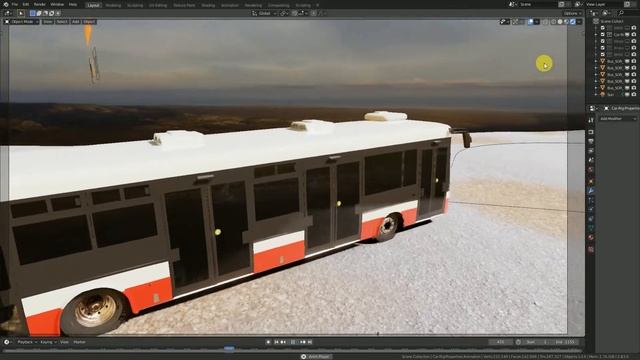Viewport: 640px width, 360px height.
Task: Open the Help menu
Action: coord(73,4)
